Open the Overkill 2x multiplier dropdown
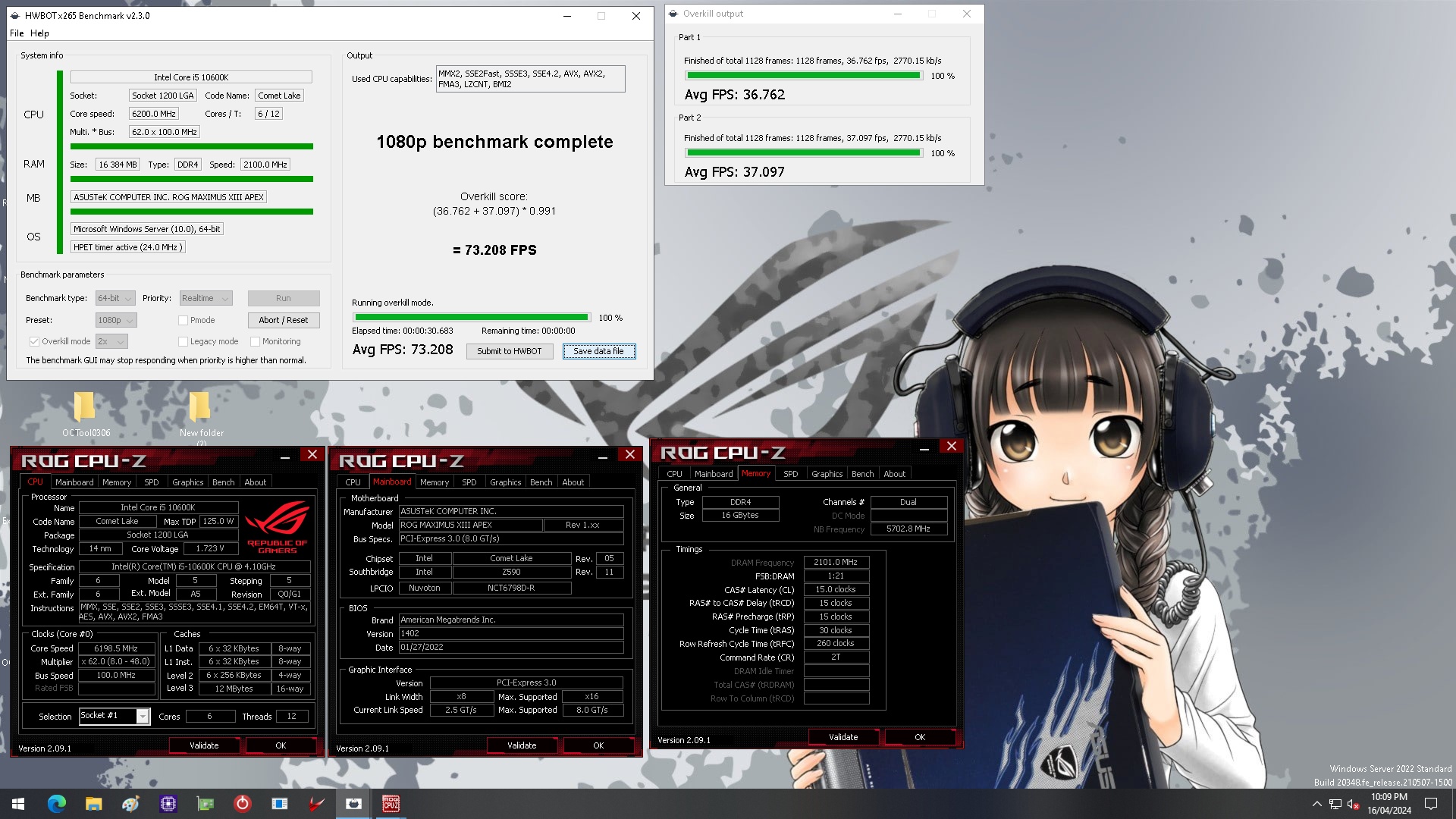This screenshot has width=1456, height=819. [x=111, y=342]
